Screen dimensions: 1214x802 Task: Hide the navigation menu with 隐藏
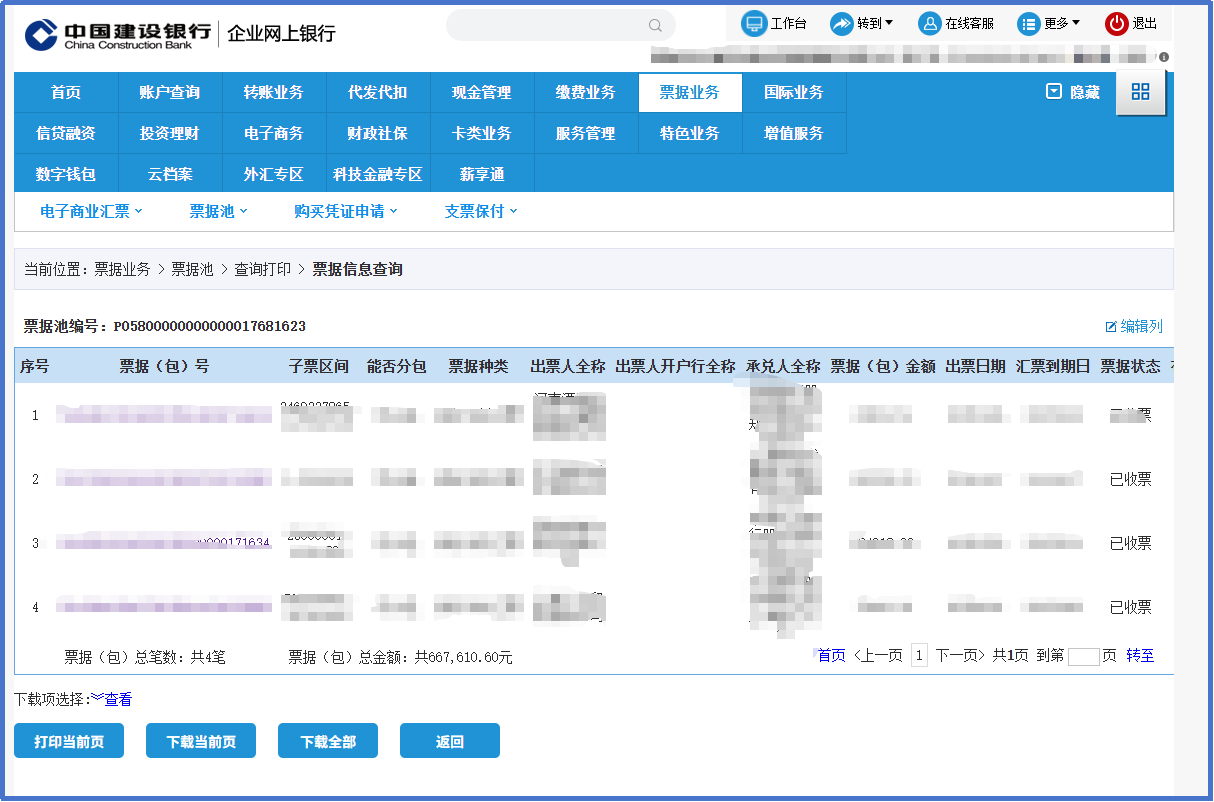1073,92
